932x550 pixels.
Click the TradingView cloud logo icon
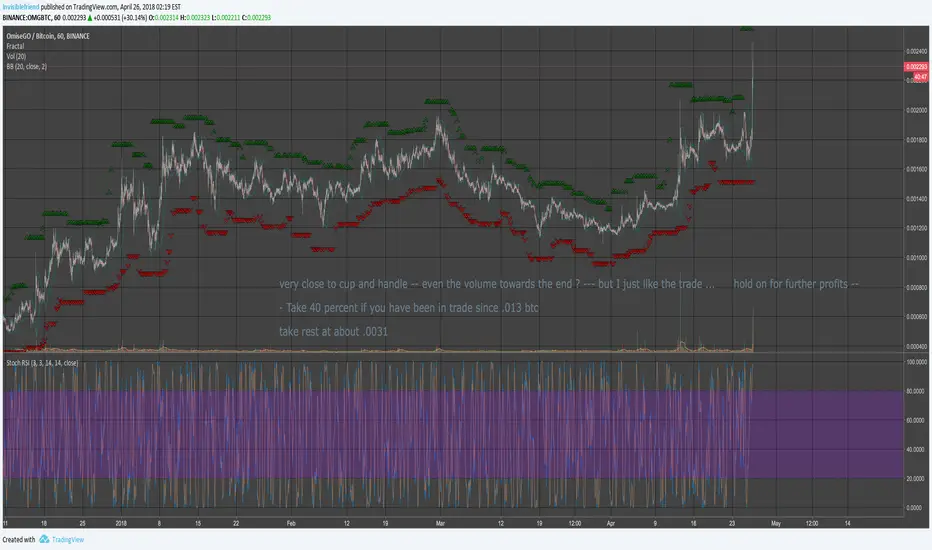tap(45, 539)
